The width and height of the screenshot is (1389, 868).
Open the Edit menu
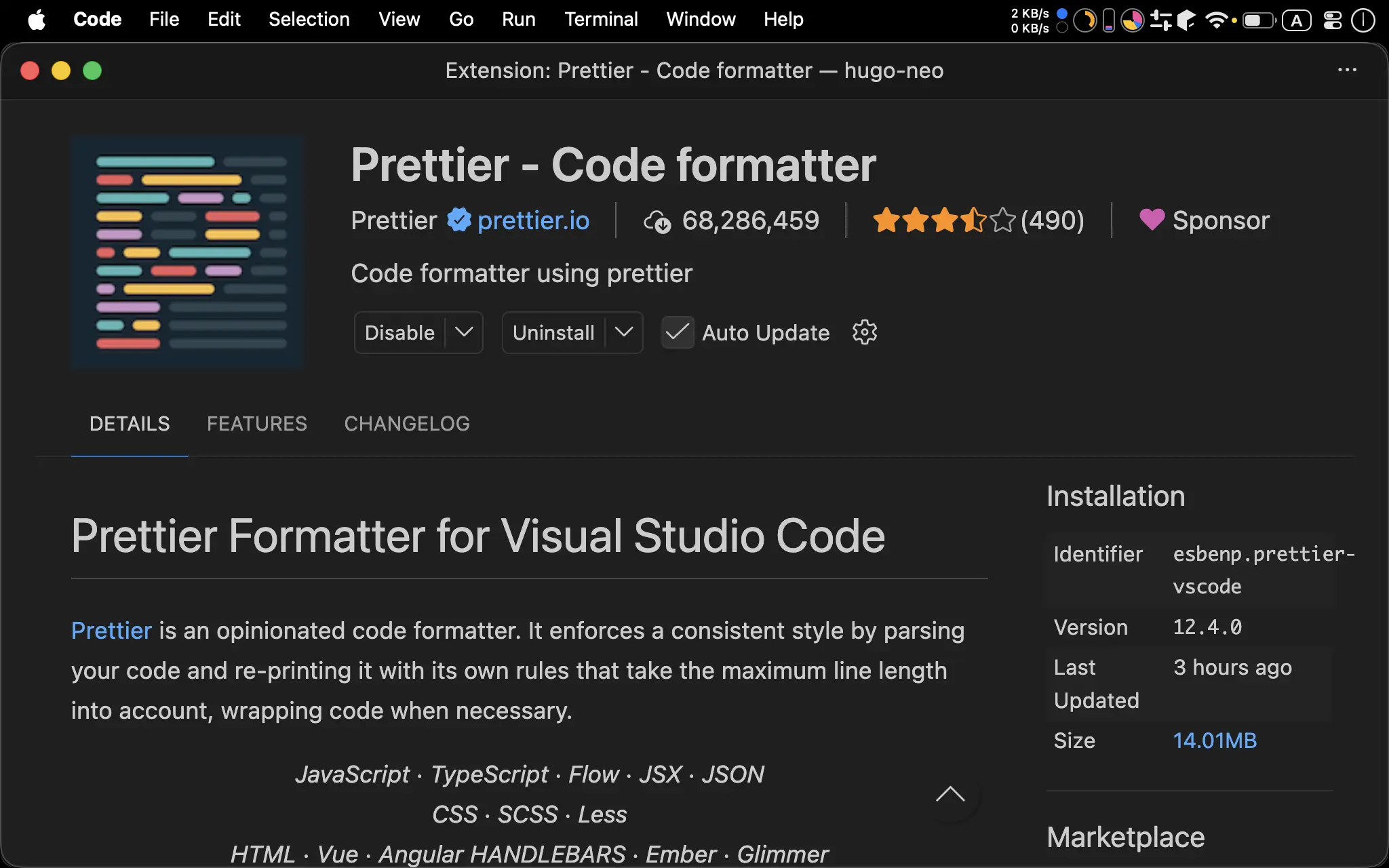[224, 20]
